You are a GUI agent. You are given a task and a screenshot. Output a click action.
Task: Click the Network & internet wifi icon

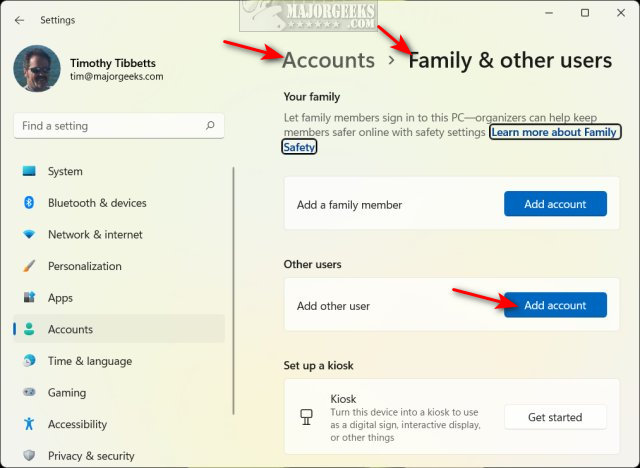click(x=29, y=235)
